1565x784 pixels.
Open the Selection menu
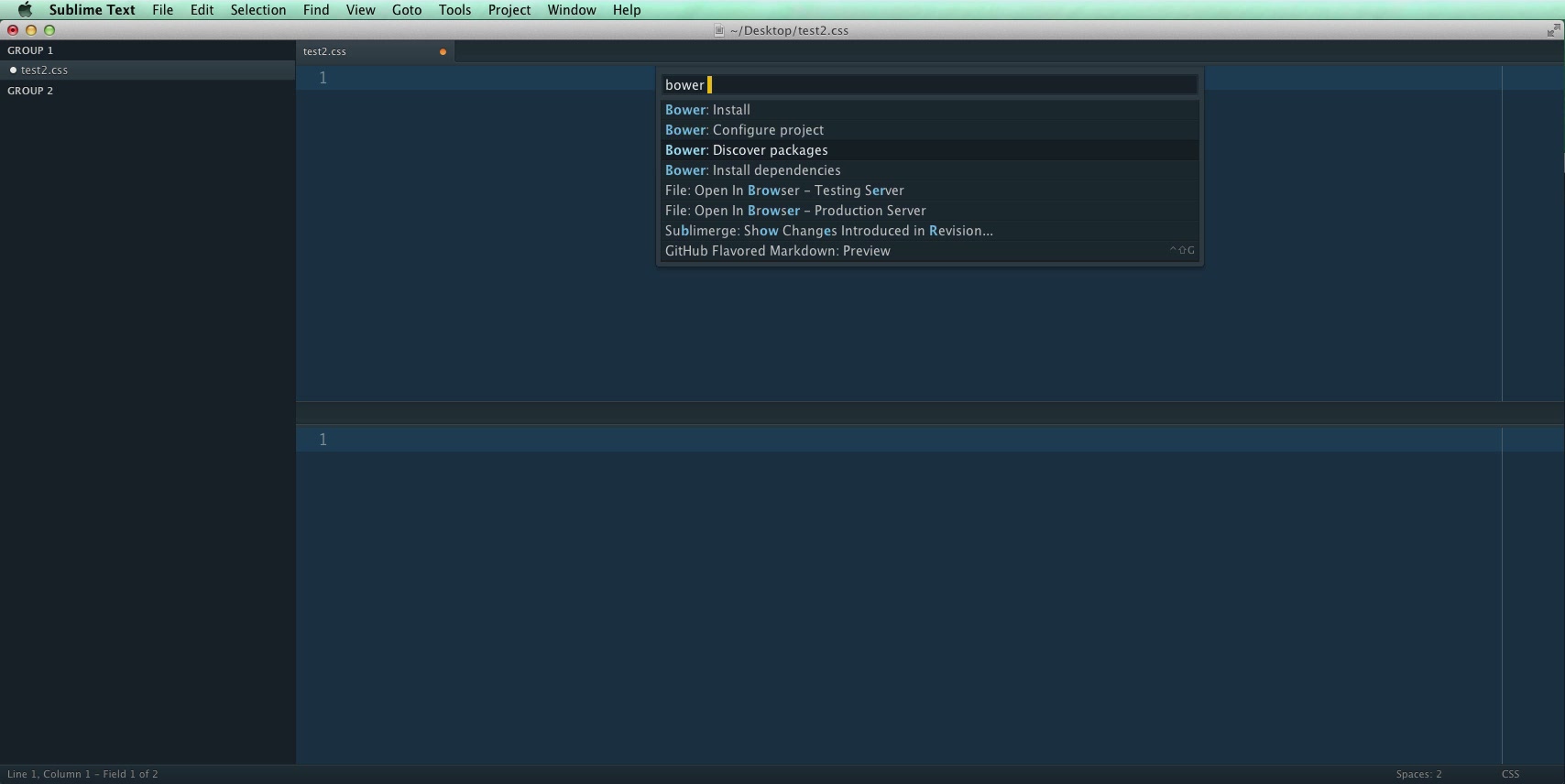257,10
